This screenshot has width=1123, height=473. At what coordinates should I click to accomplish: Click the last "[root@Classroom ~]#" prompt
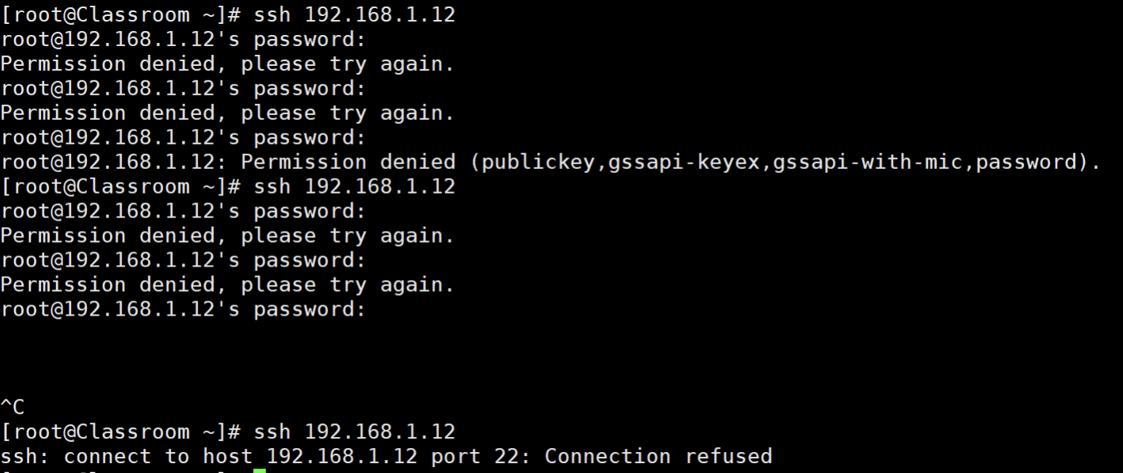[x=120, y=432]
